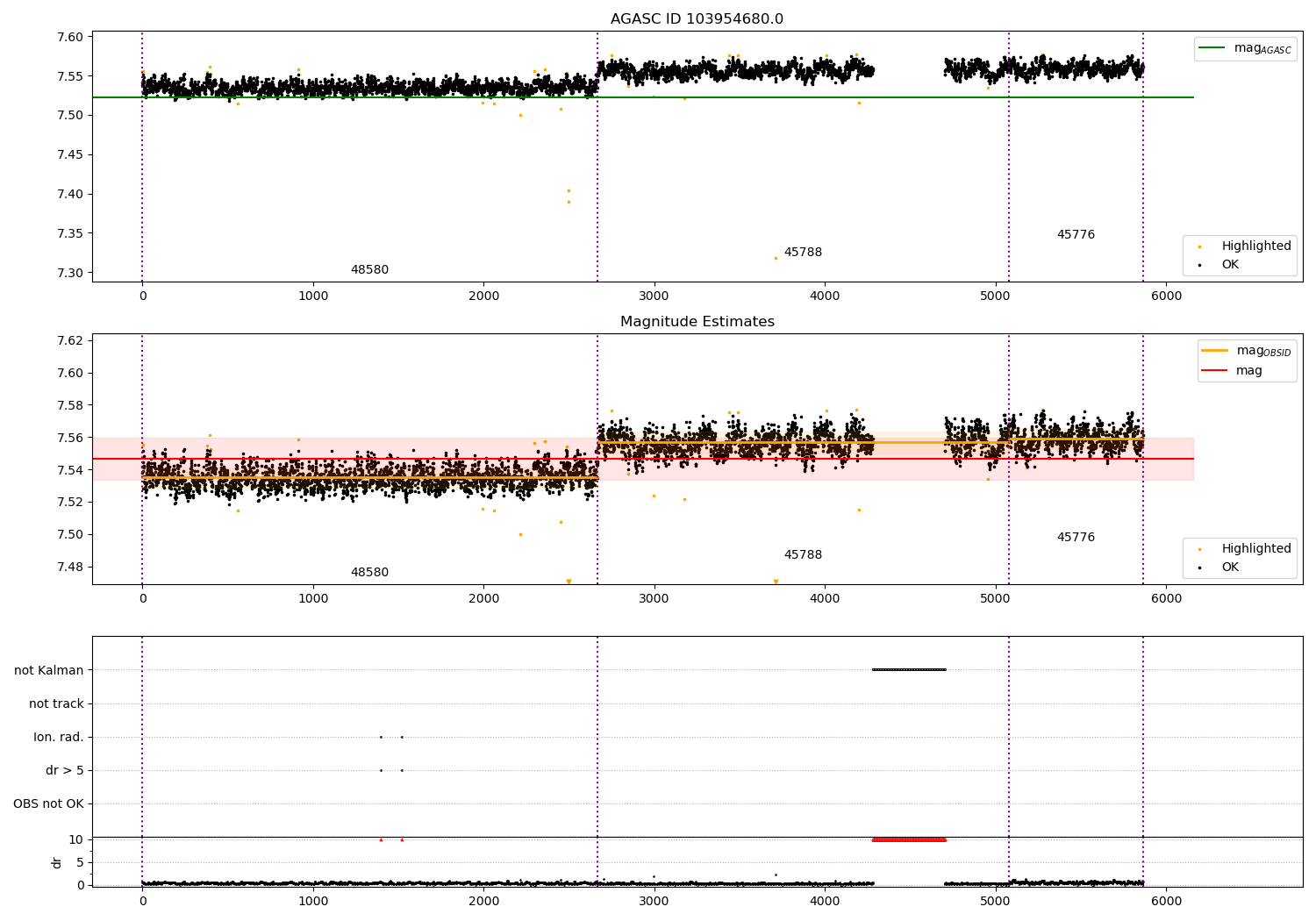
Task: Click the 45788 label in the top plot
Action: coord(803,253)
